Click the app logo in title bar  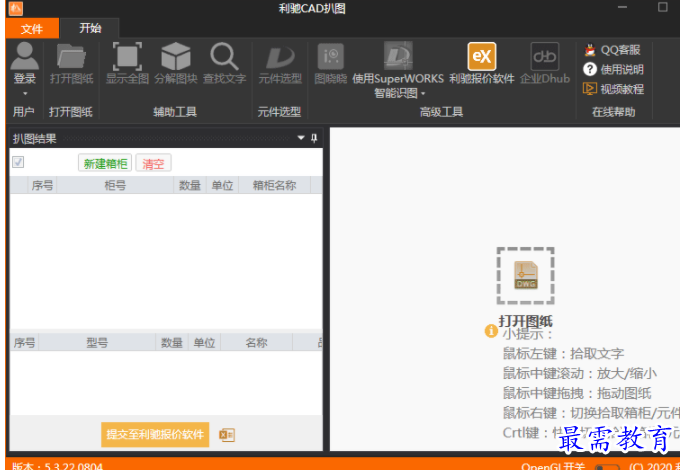point(16,8)
